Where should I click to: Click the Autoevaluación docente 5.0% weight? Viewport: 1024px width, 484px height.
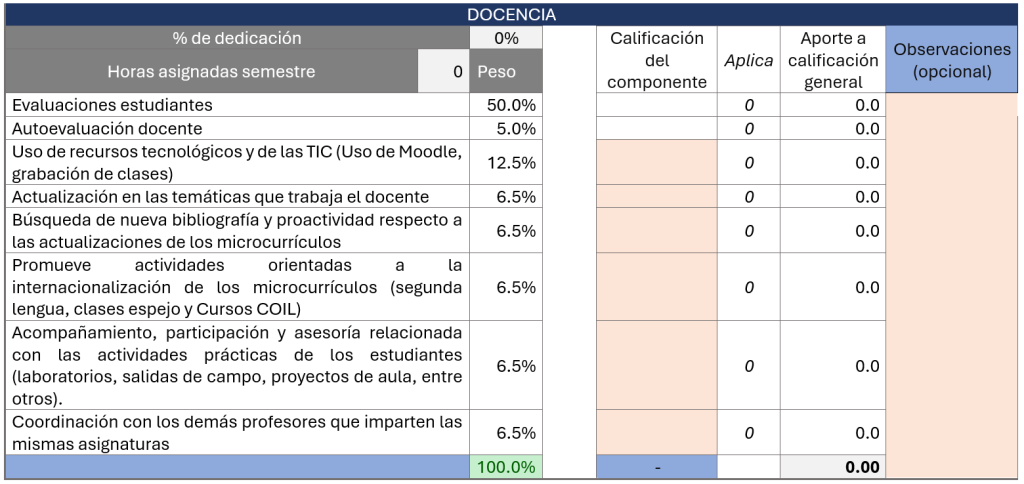(x=506, y=128)
